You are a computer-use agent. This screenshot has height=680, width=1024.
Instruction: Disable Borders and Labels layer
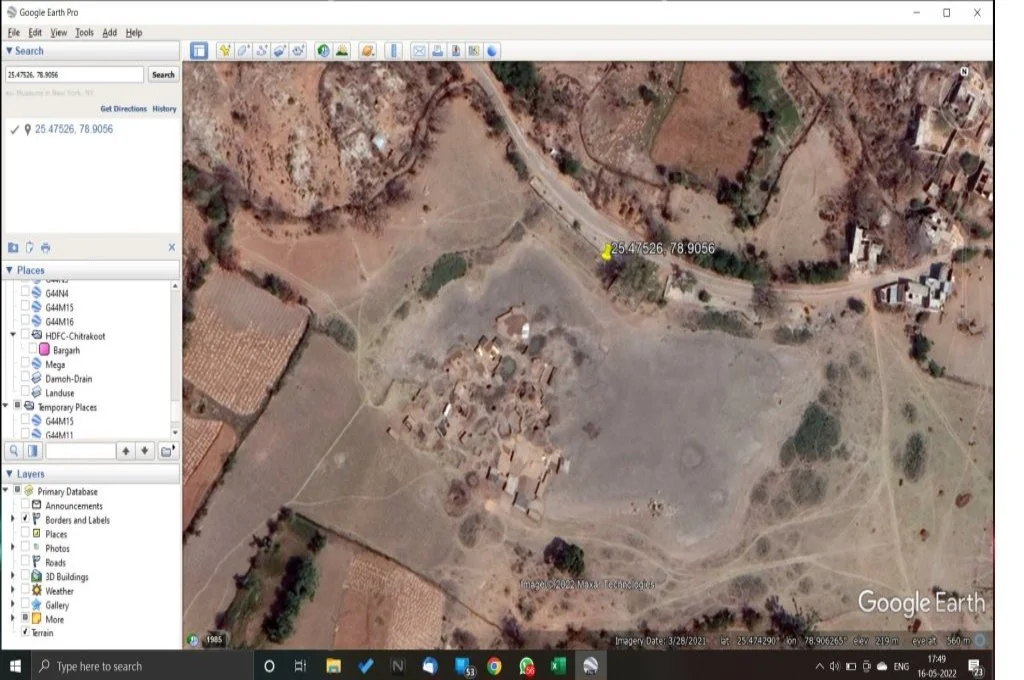[24, 519]
